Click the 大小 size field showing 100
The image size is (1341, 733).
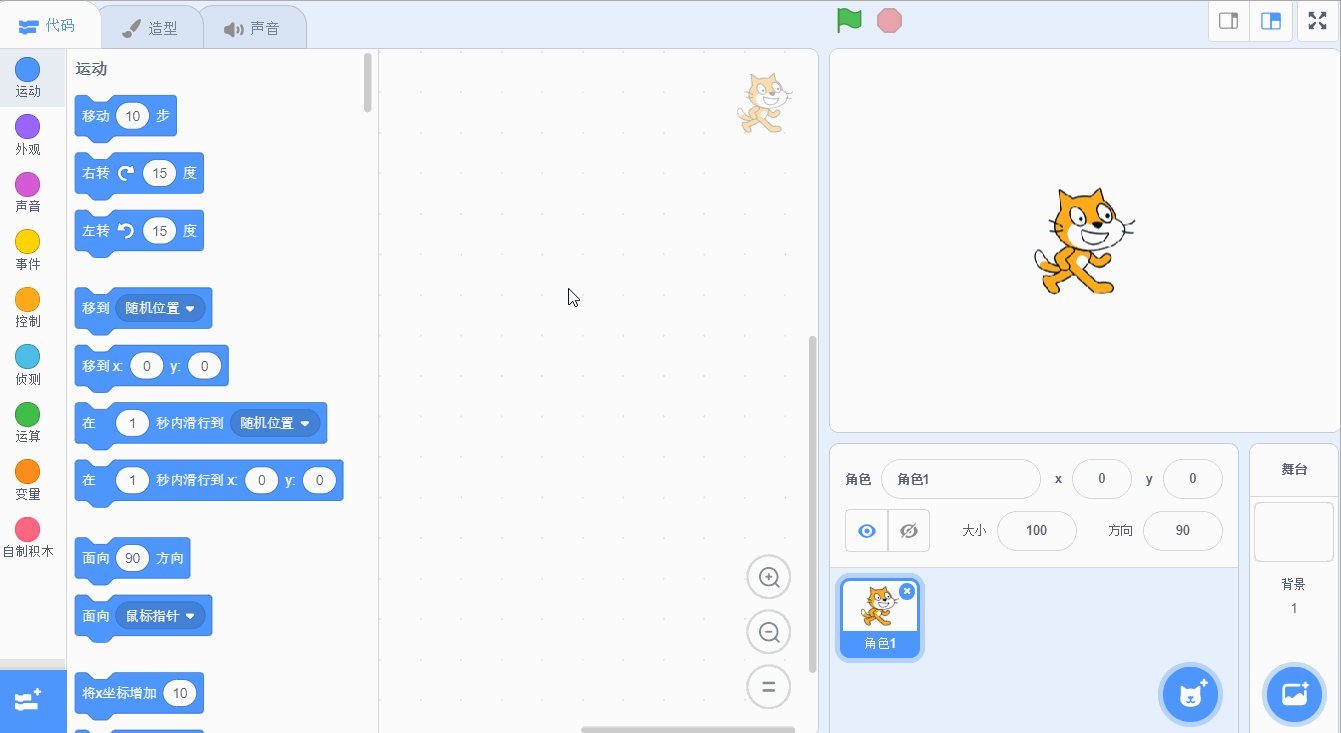pyautogui.click(x=1037, y=531)
